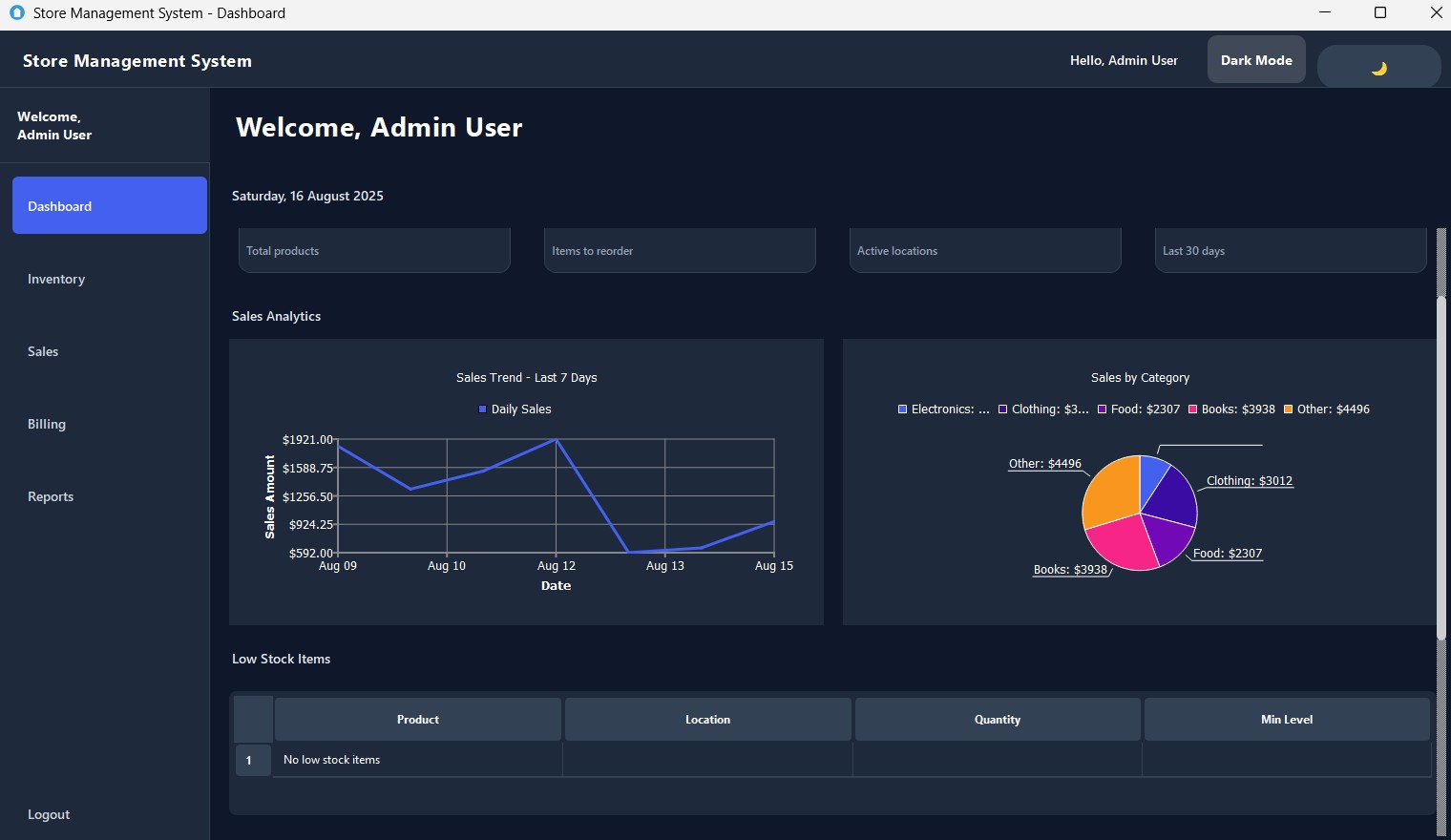Go to the Sales sidebar page

(x=43, y=352)
